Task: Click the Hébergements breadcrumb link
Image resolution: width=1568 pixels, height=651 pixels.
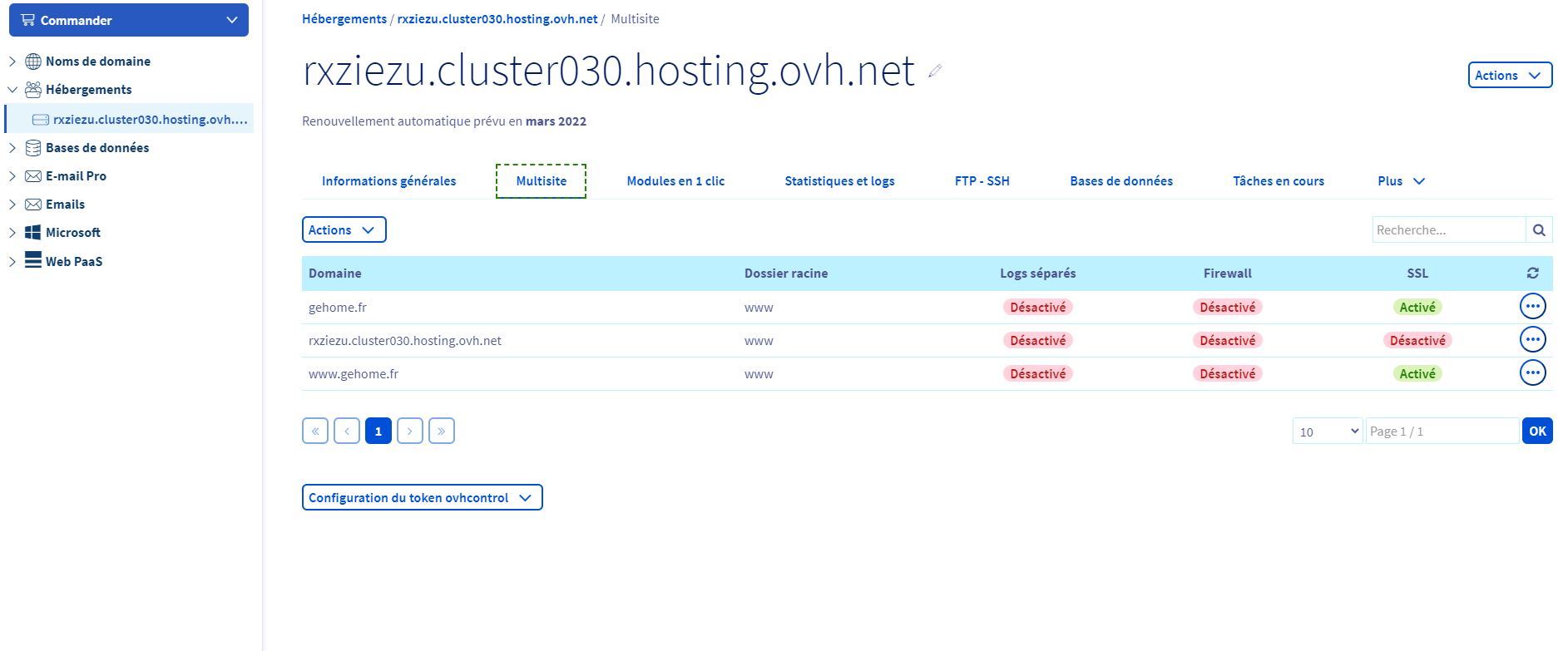Action: pos(344,19)
